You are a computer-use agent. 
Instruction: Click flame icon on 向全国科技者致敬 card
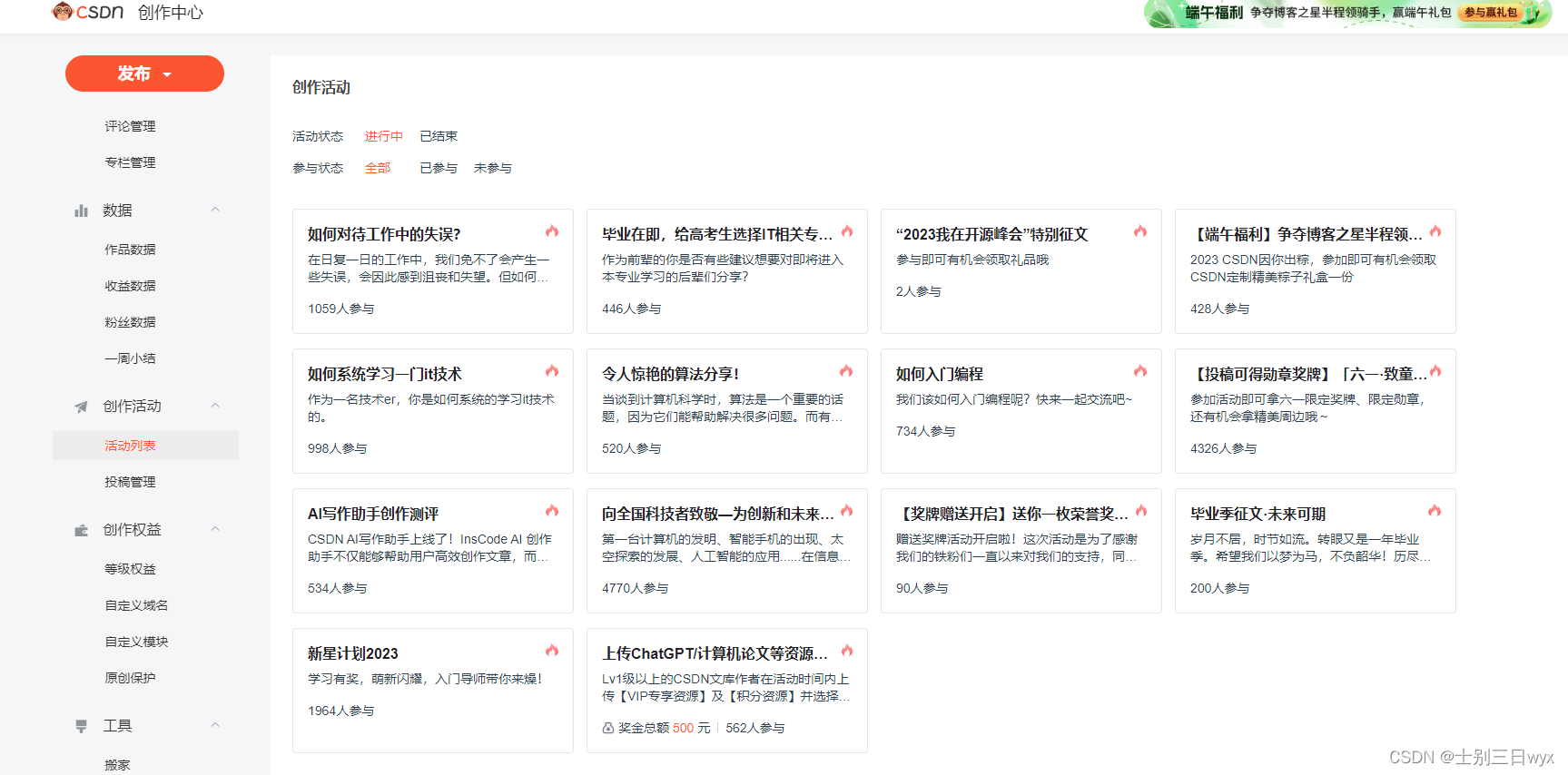point(847,511)
